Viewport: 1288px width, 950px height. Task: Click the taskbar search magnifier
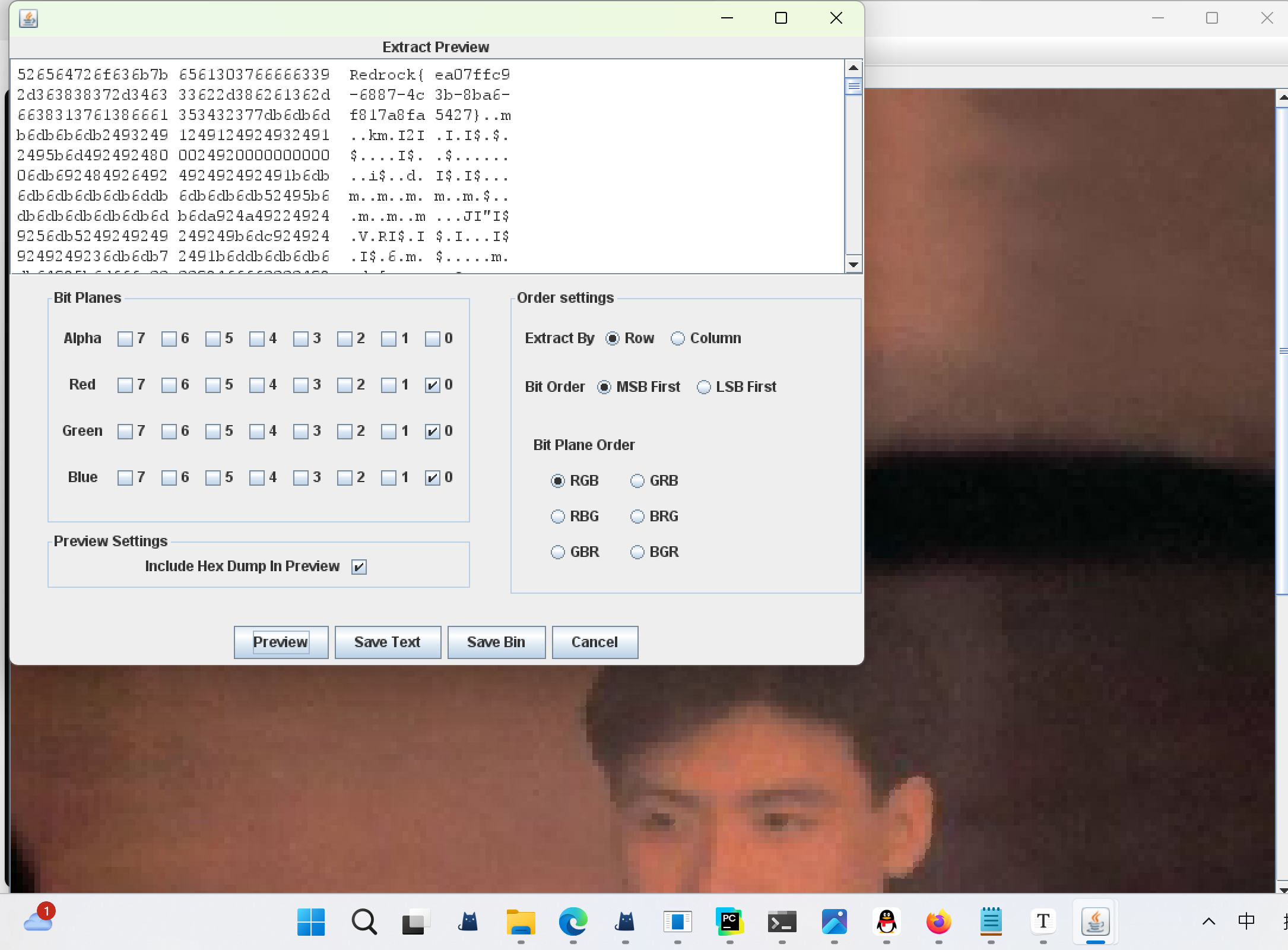tap(363, 922)
